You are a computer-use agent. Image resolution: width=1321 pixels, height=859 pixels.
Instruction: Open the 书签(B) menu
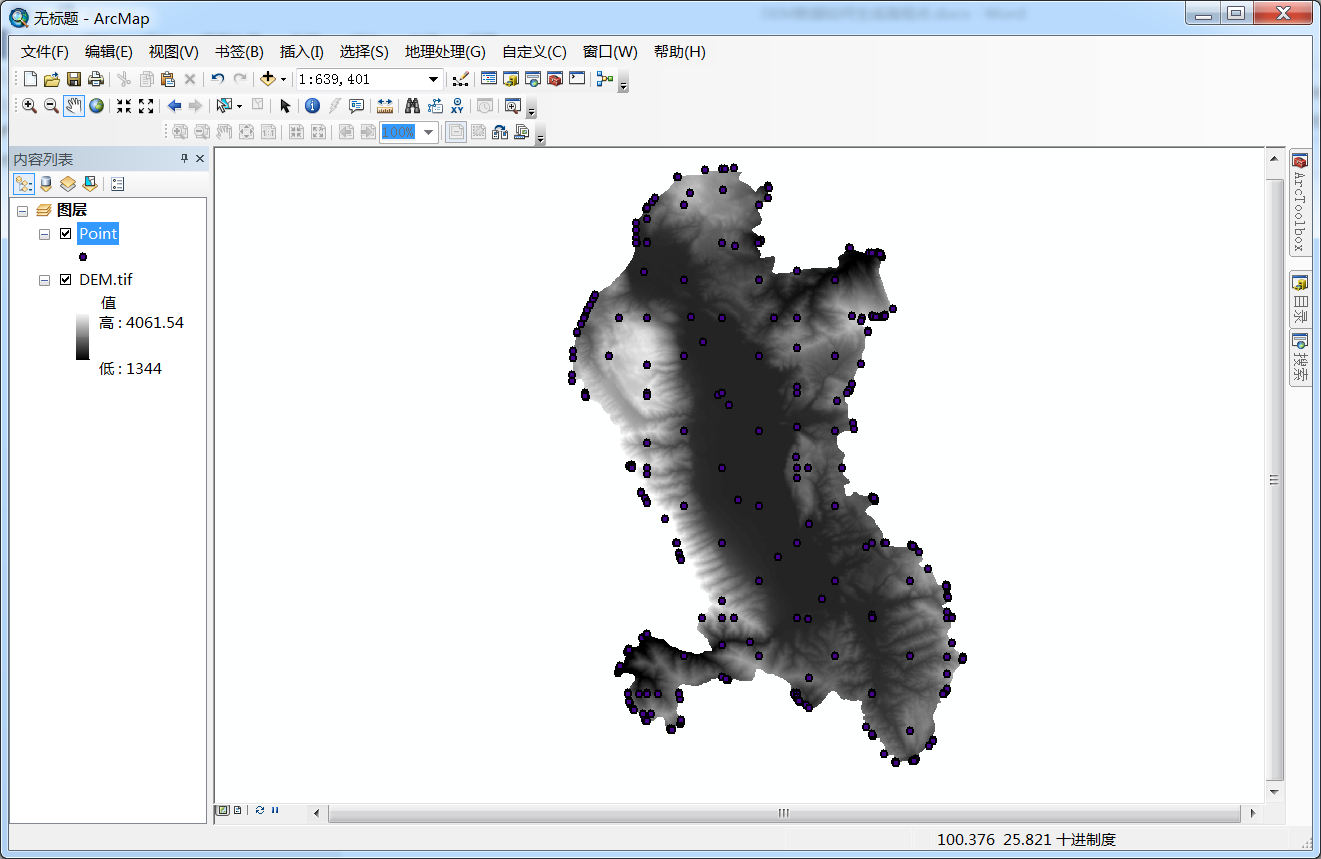coord(240,52)
